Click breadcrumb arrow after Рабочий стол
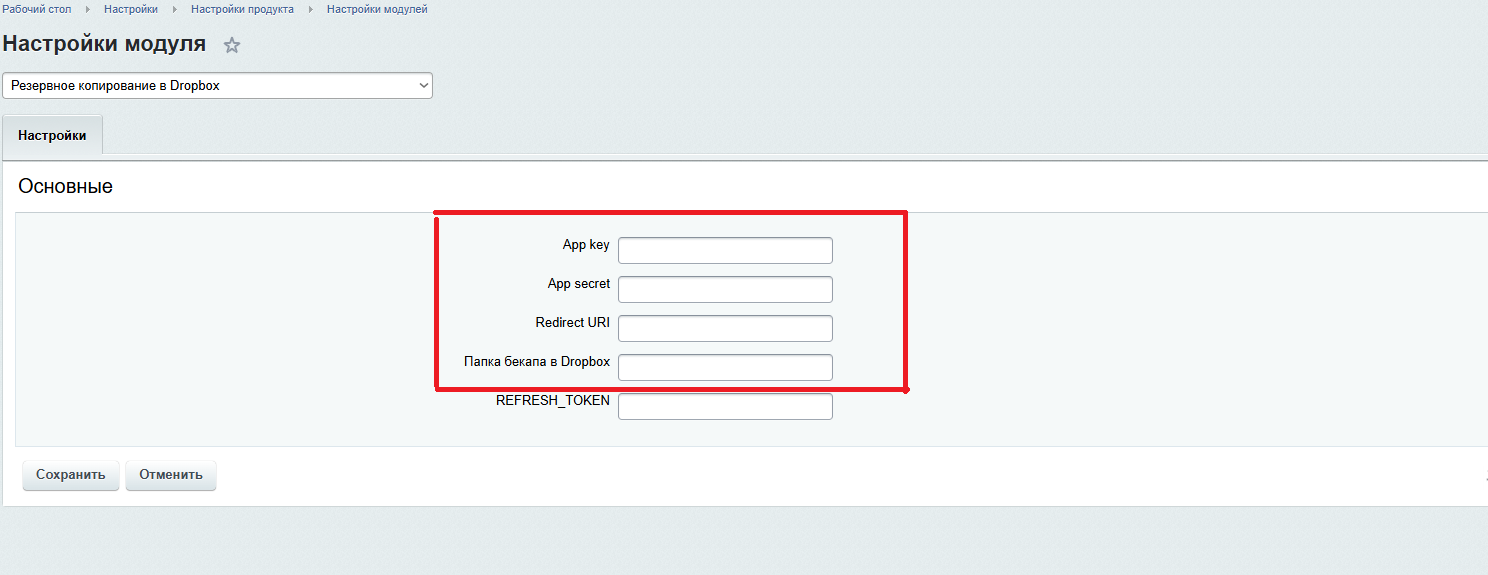 (88, 9)
